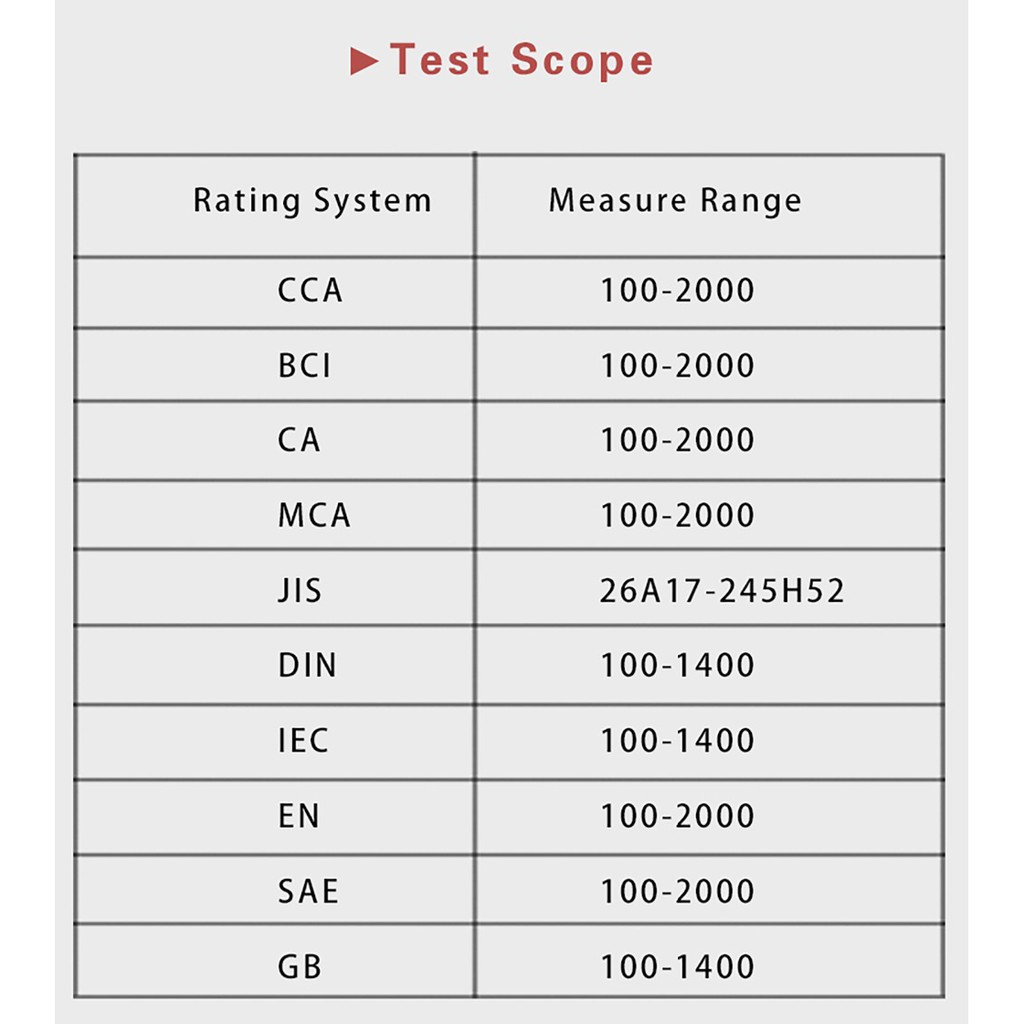
Task: Click the Test Scope heading
Action: (520, 60)
